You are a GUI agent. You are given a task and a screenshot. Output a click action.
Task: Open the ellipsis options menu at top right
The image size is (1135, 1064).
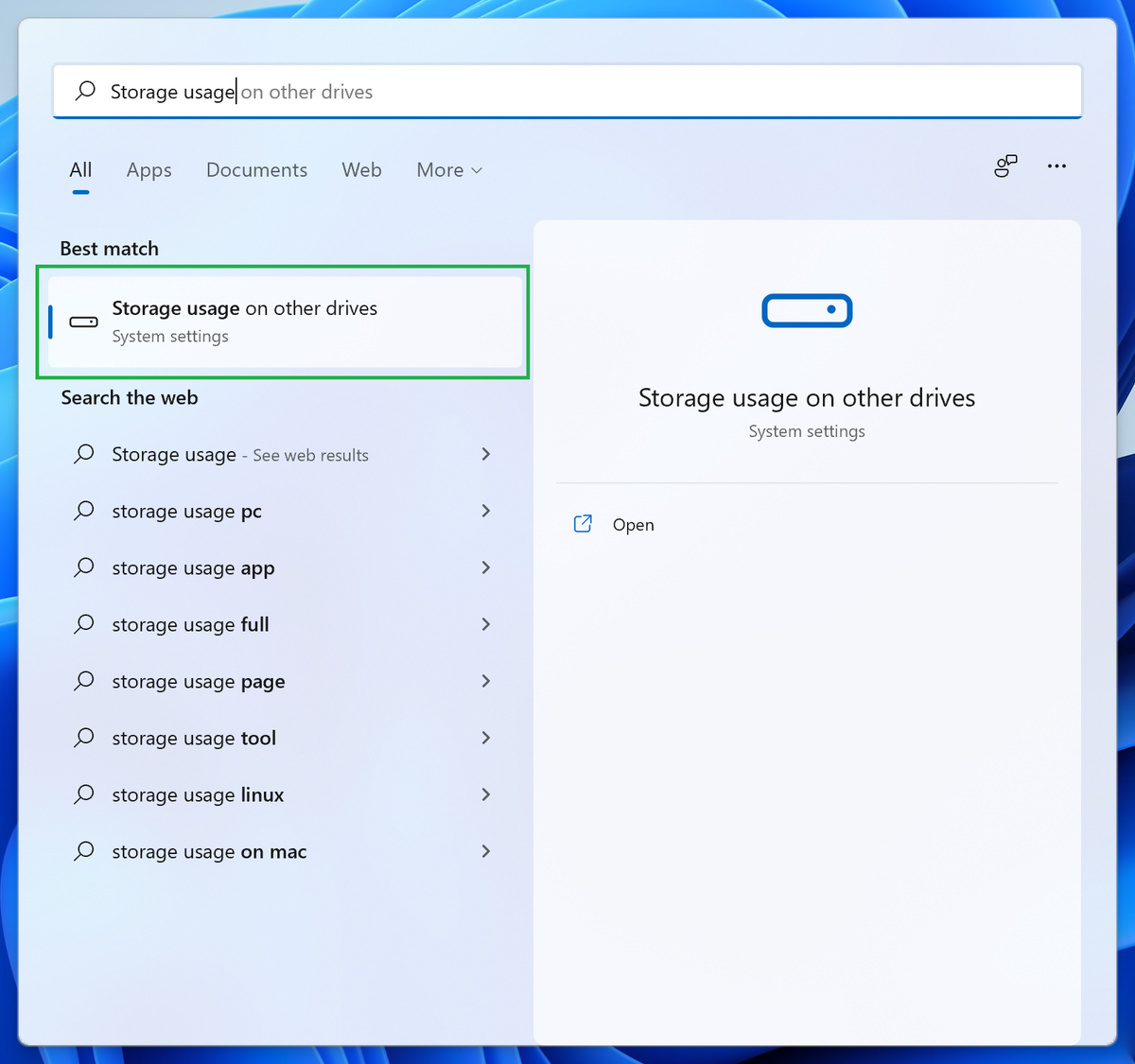coord(1056,166)
